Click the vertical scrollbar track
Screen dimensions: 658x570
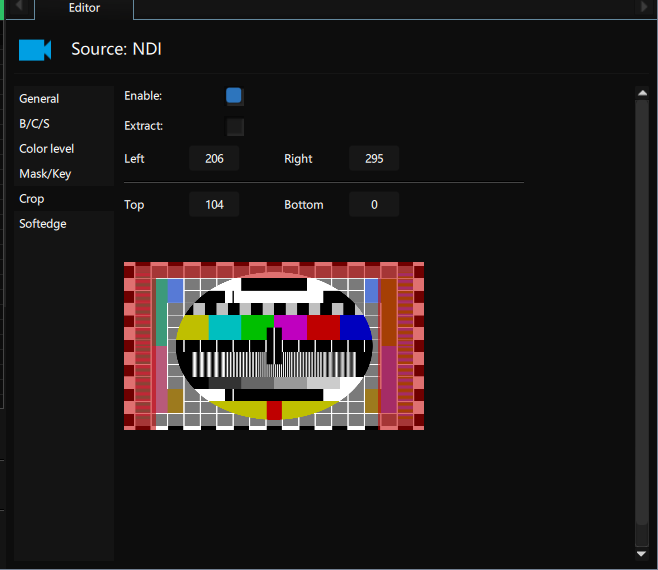point(642,323)
